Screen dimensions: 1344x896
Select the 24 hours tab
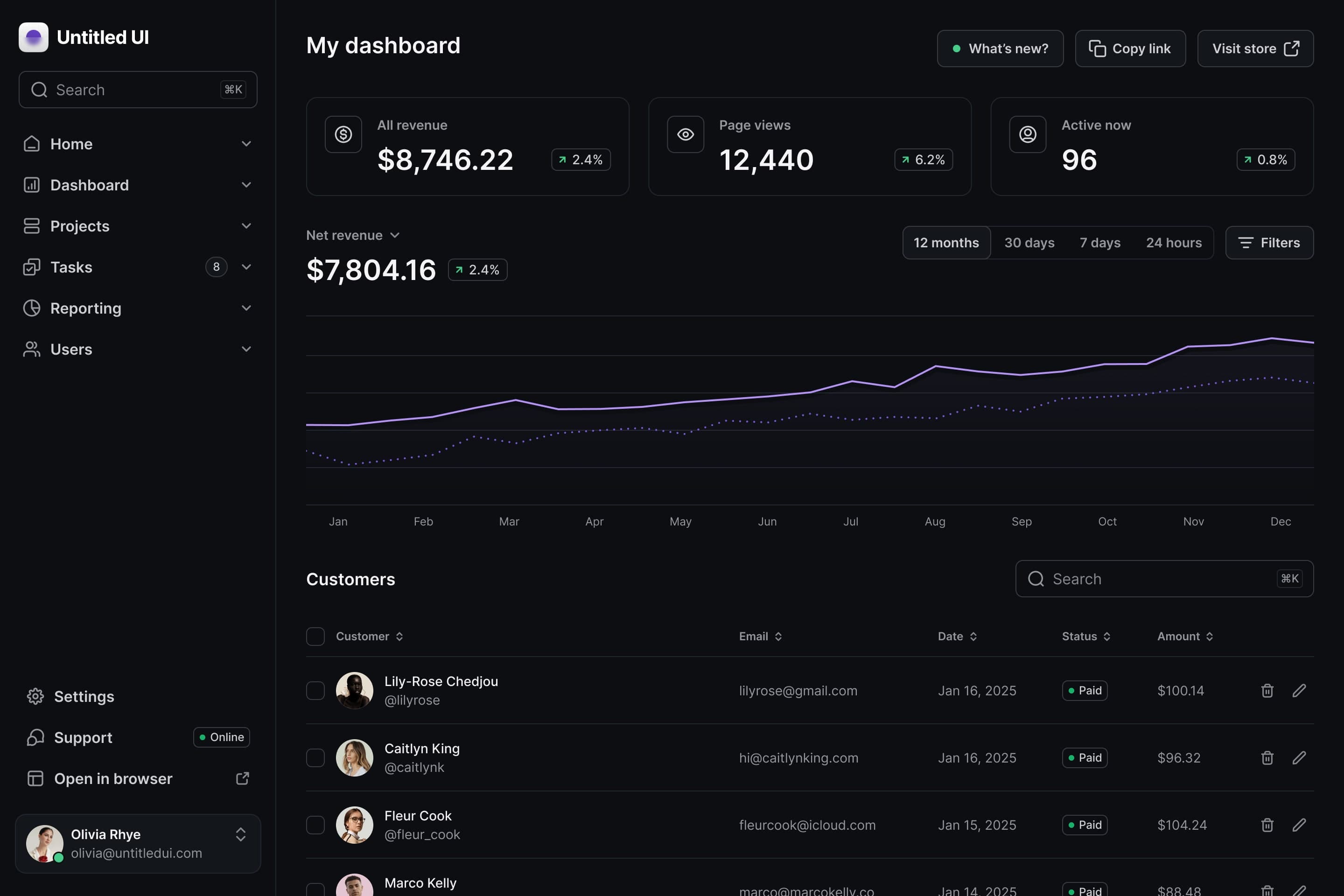pos(1174,242)
